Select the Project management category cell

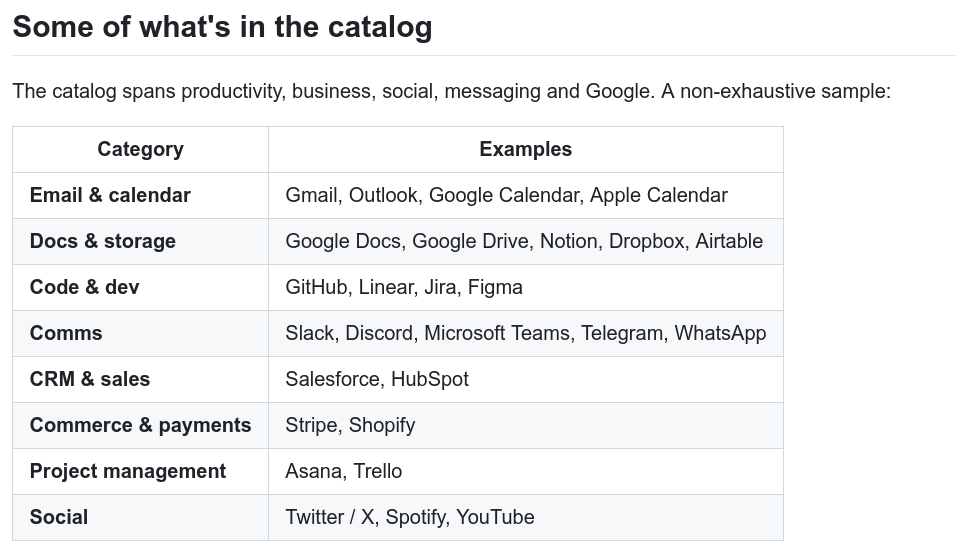click(x=140, y=471)
